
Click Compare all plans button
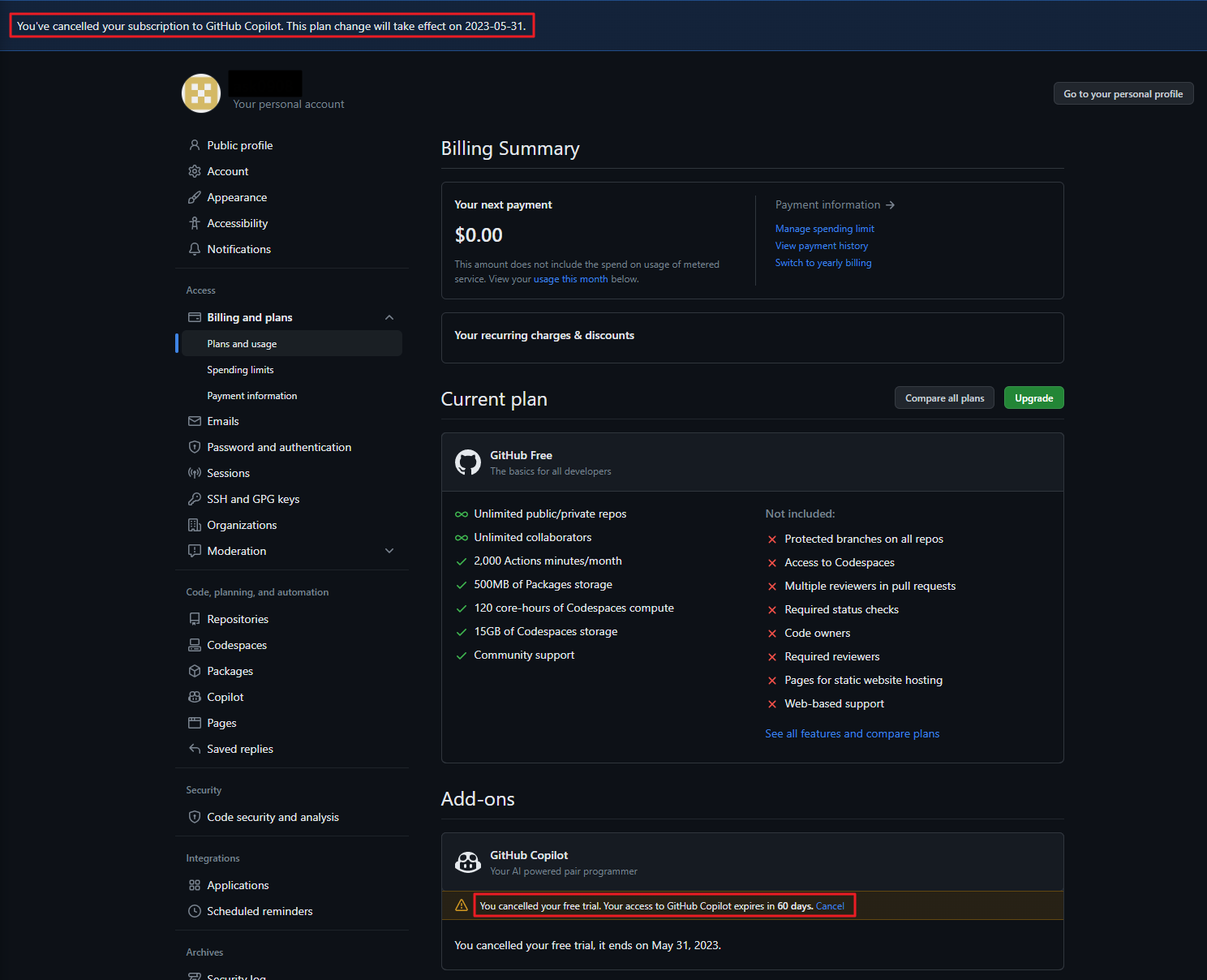[945, 398]
